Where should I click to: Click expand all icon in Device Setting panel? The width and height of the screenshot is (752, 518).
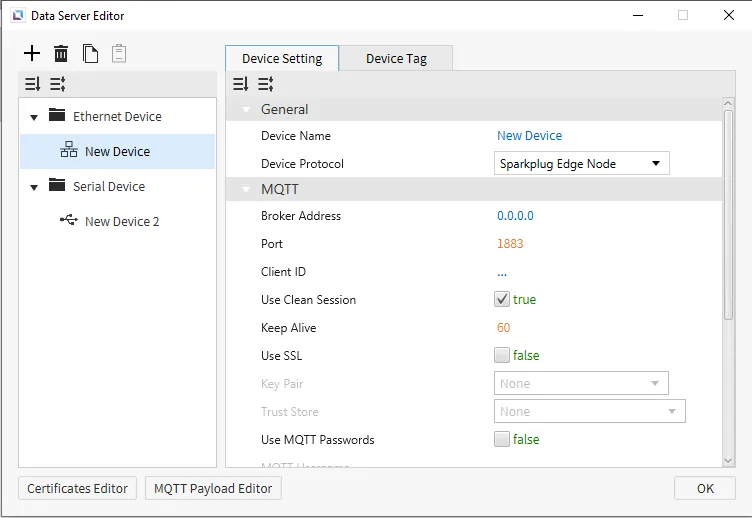coord(240,85)
